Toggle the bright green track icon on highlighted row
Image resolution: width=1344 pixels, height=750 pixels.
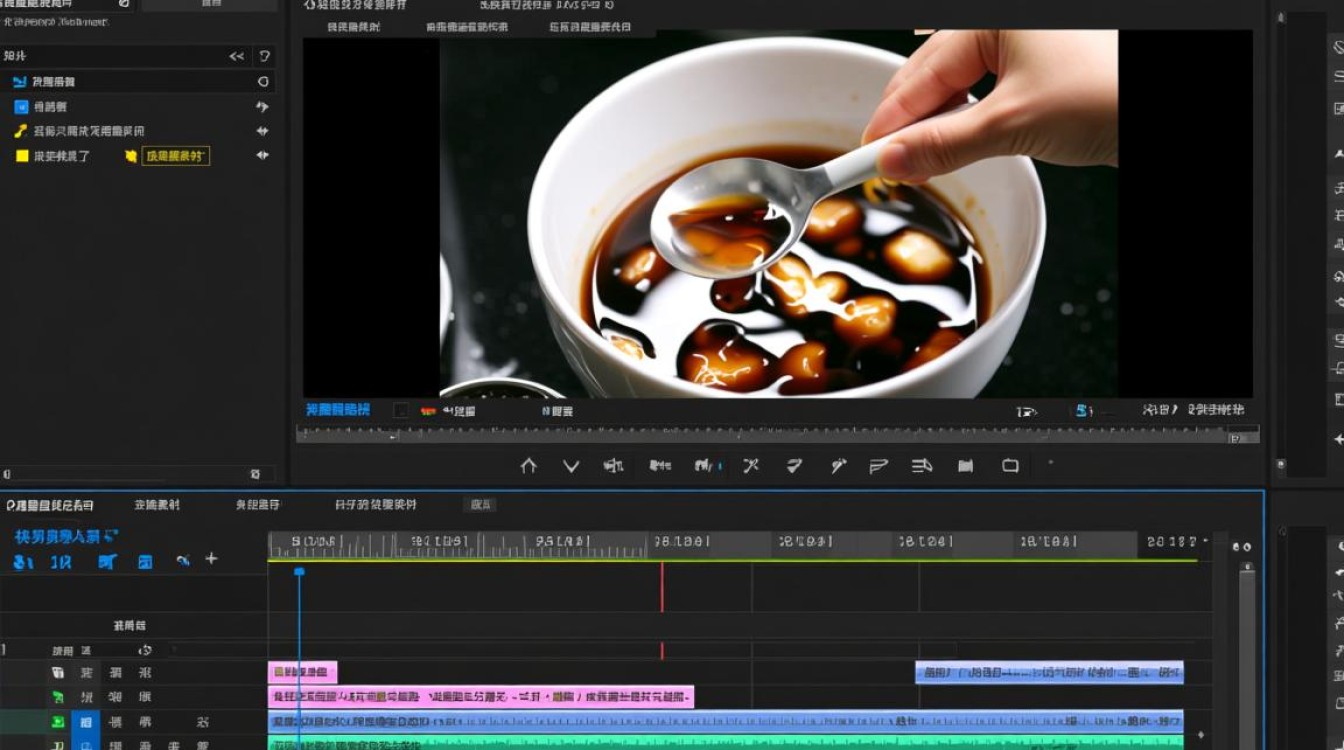[x=58, y=722]
